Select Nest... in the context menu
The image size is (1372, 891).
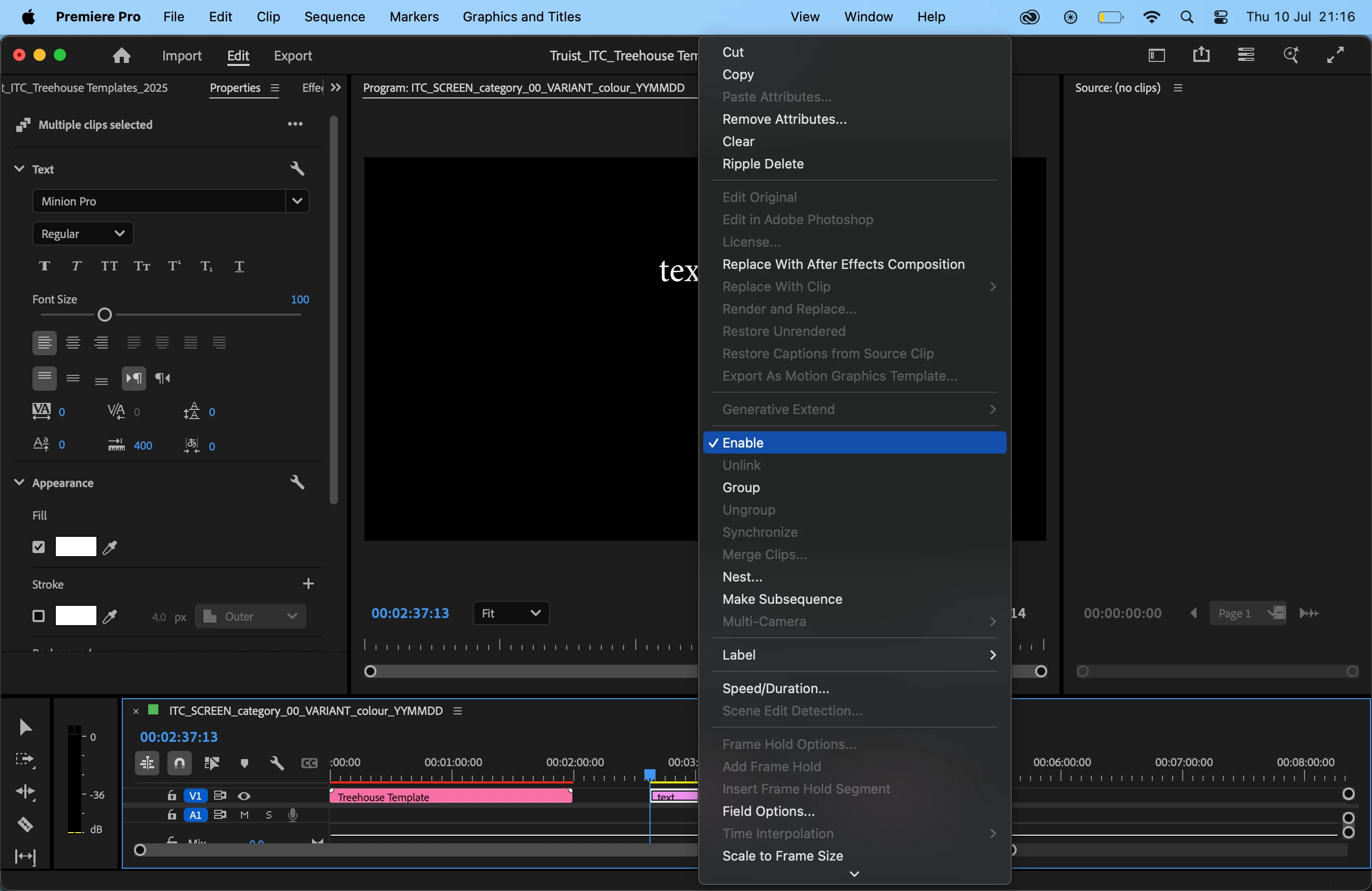tap(742, 577)
